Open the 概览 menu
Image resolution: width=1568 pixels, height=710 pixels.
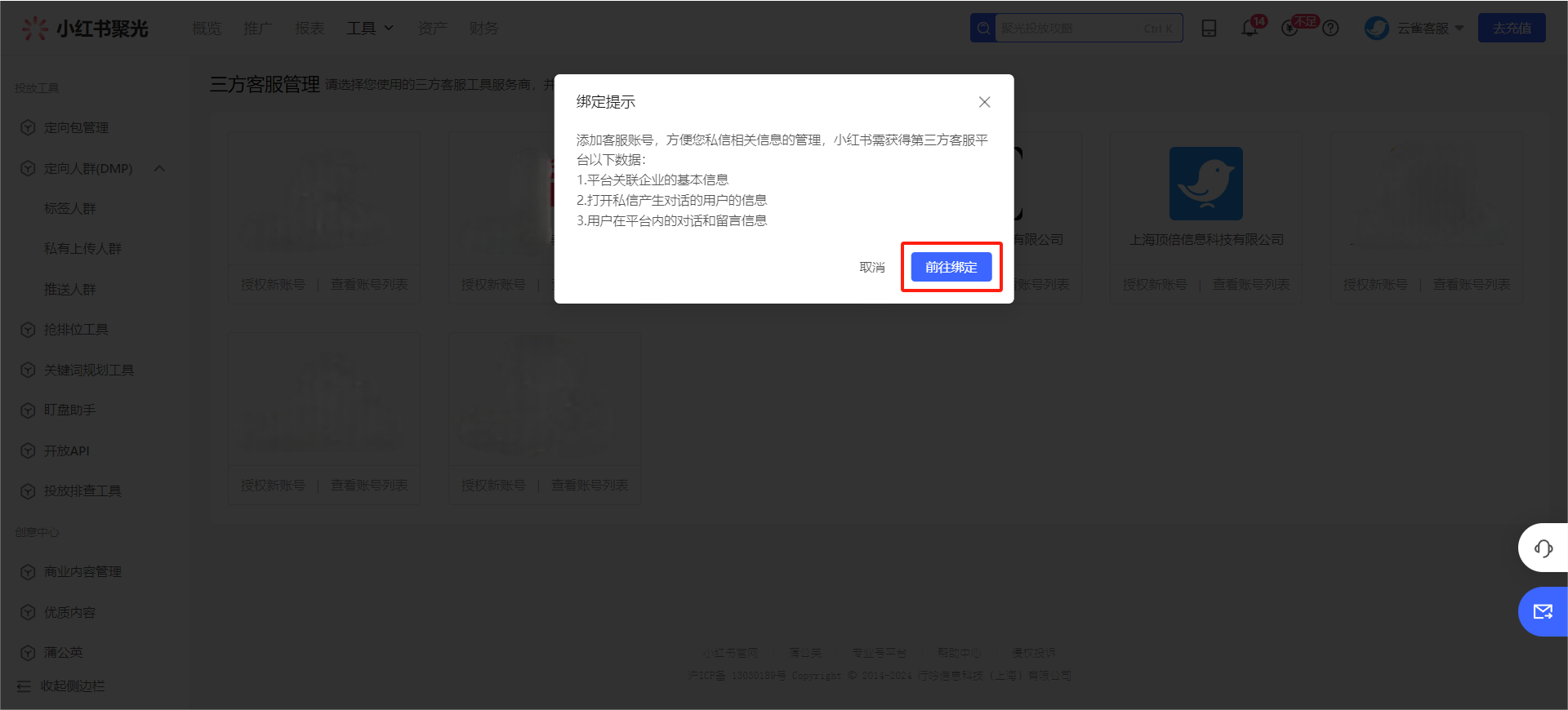click(207, 29)
